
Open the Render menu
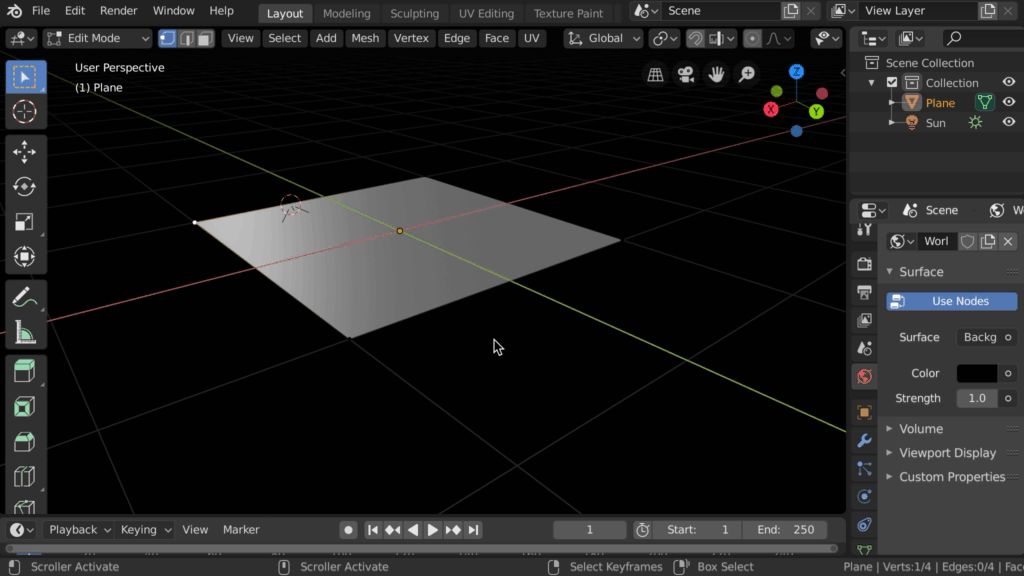(118, 11)
